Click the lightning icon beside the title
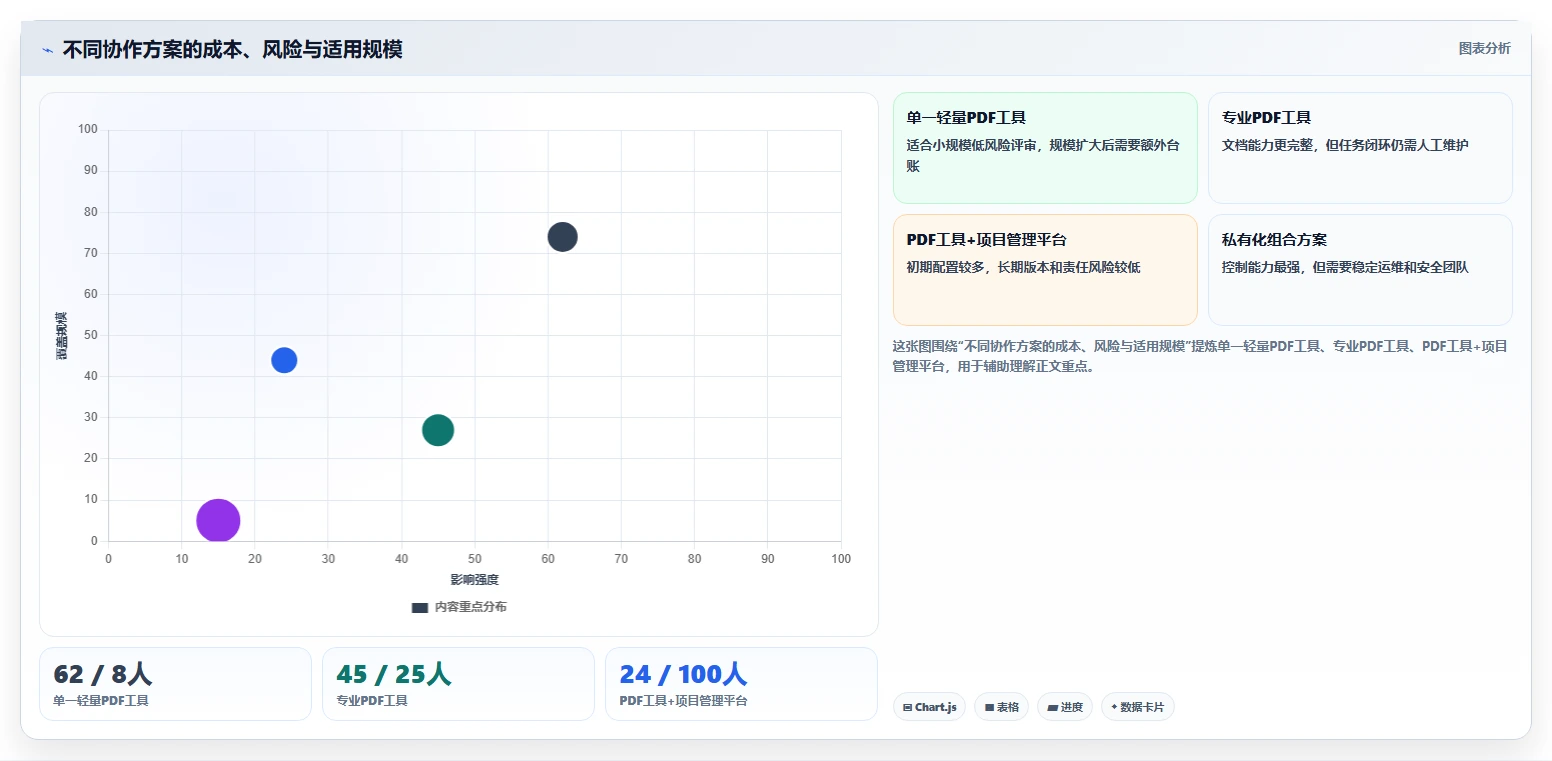 tap(47, 50)
